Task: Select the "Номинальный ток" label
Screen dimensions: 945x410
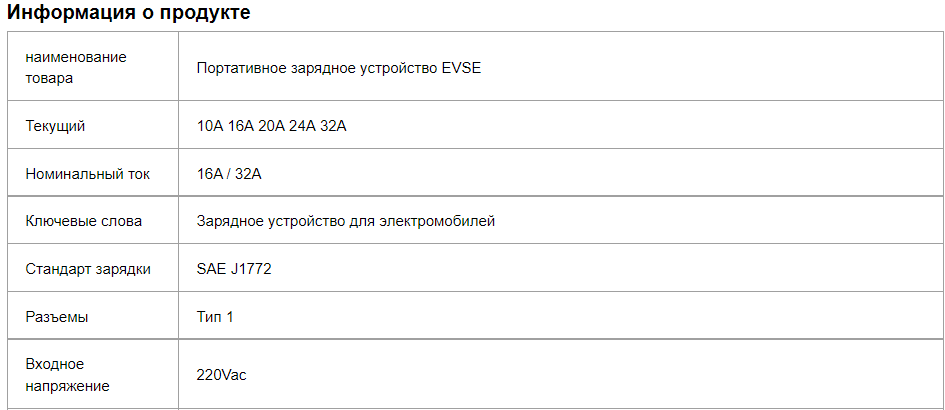Action: (x=87, y=174)
